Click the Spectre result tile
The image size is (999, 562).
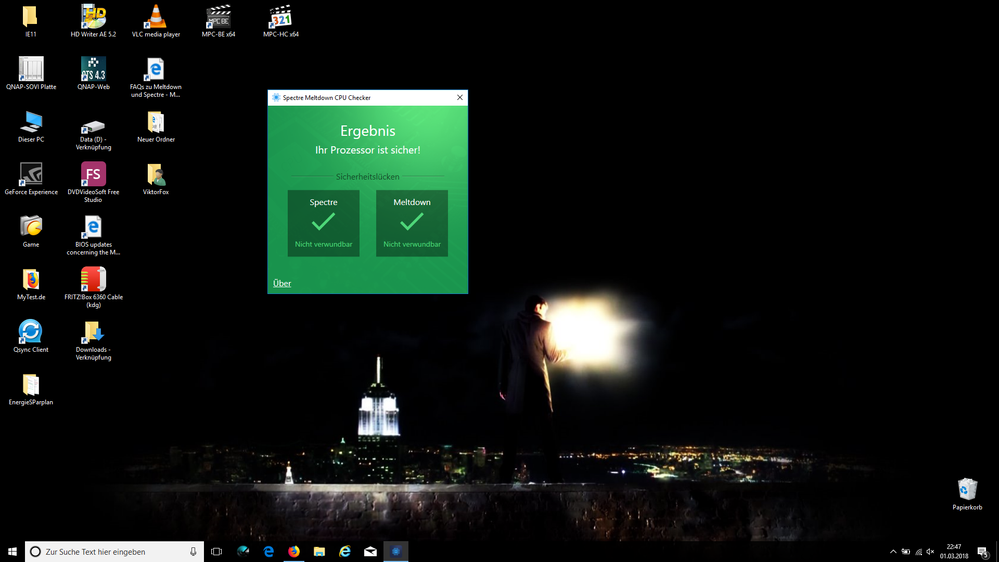point(323,223)
